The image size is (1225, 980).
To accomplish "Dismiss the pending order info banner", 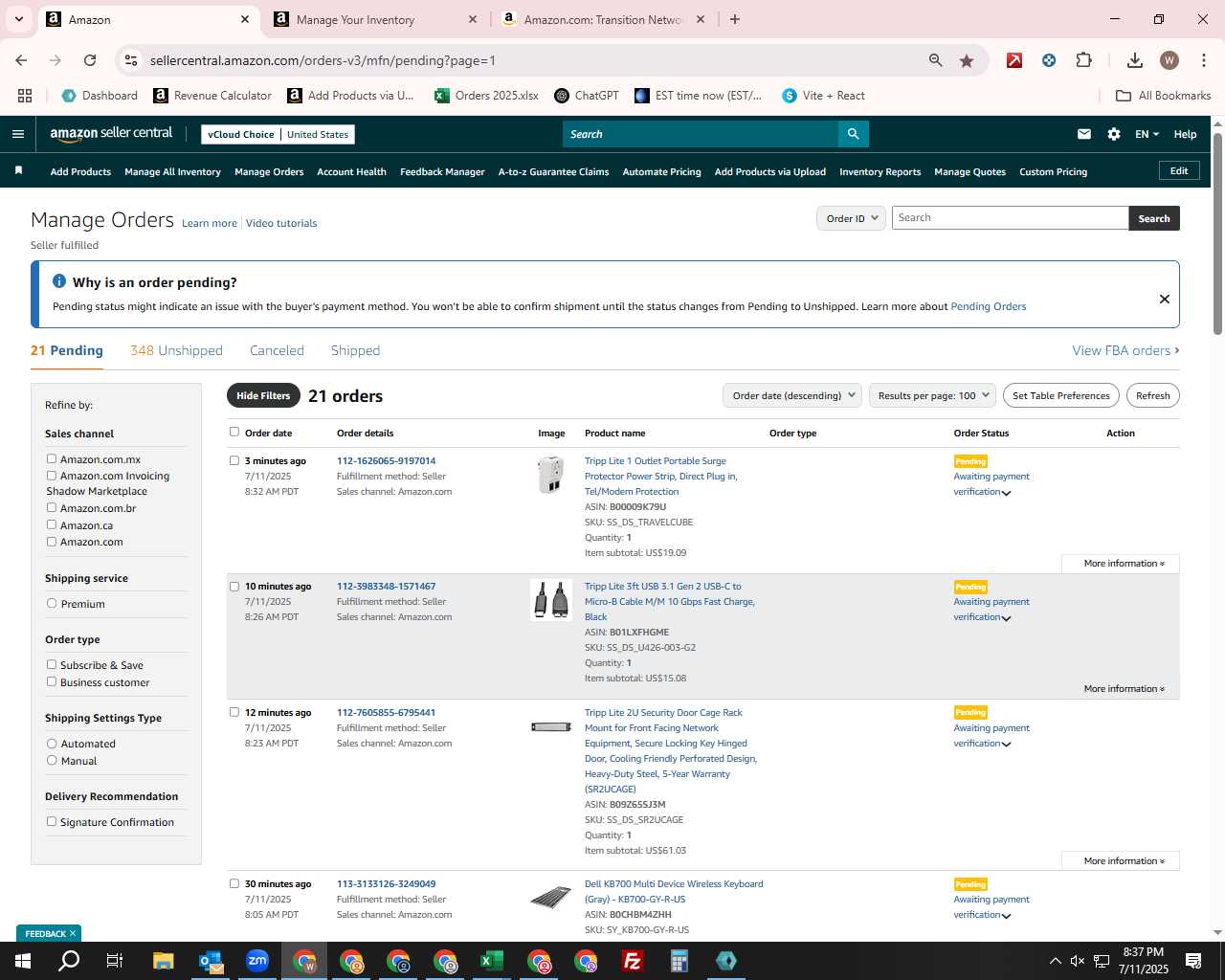I will [x=1164, y=299].
